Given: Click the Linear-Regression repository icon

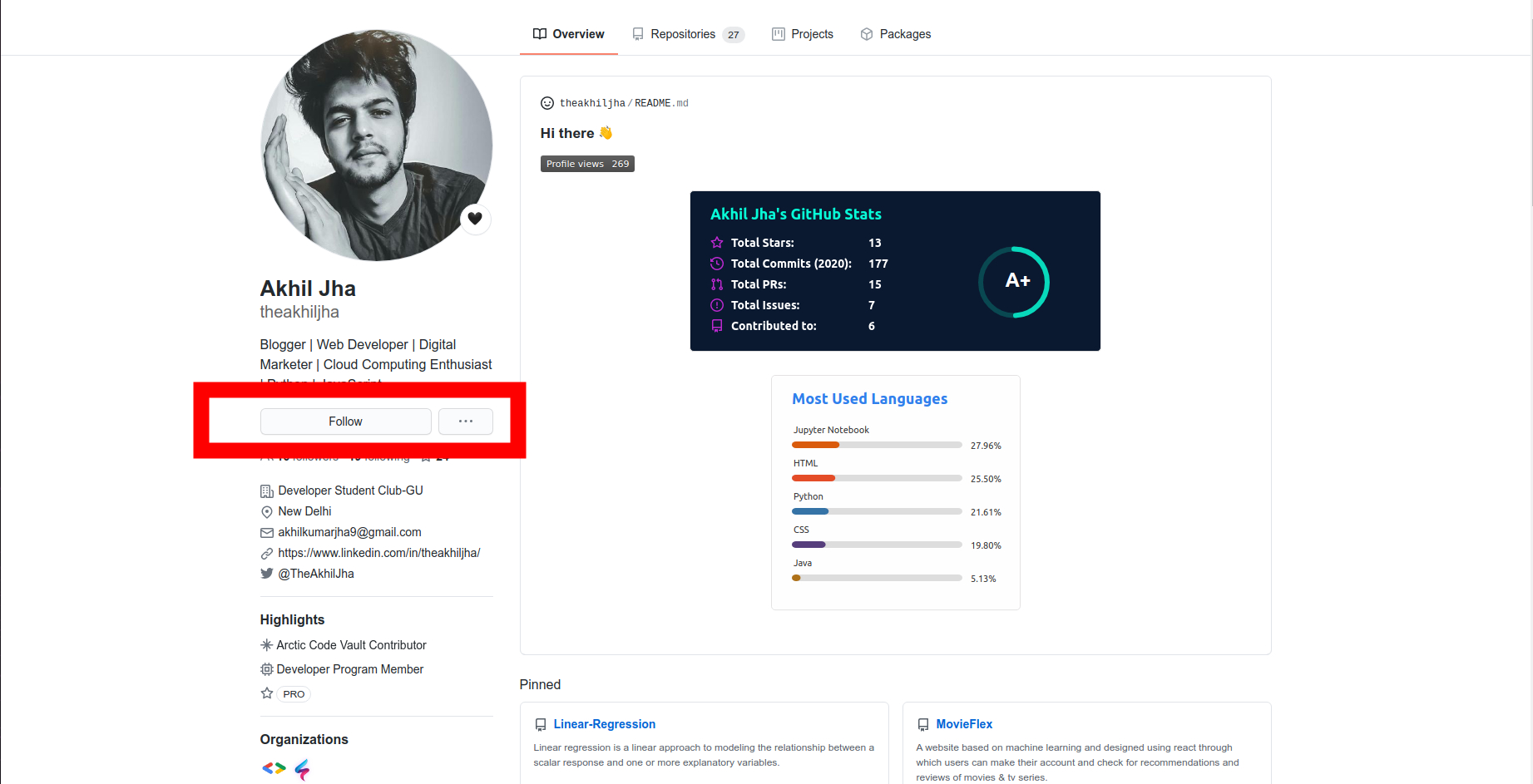Looking at the screenshot, I should (x=541, y=725).
